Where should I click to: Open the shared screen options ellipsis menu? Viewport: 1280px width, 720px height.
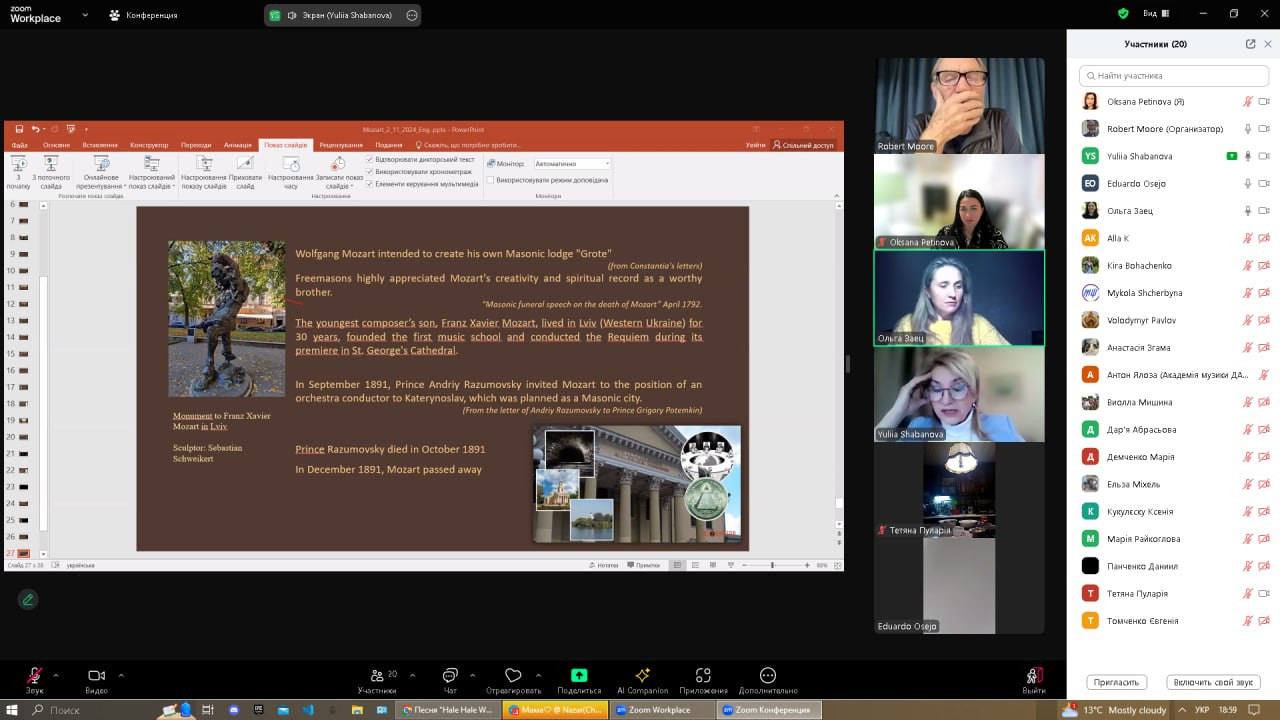point(412,15)
